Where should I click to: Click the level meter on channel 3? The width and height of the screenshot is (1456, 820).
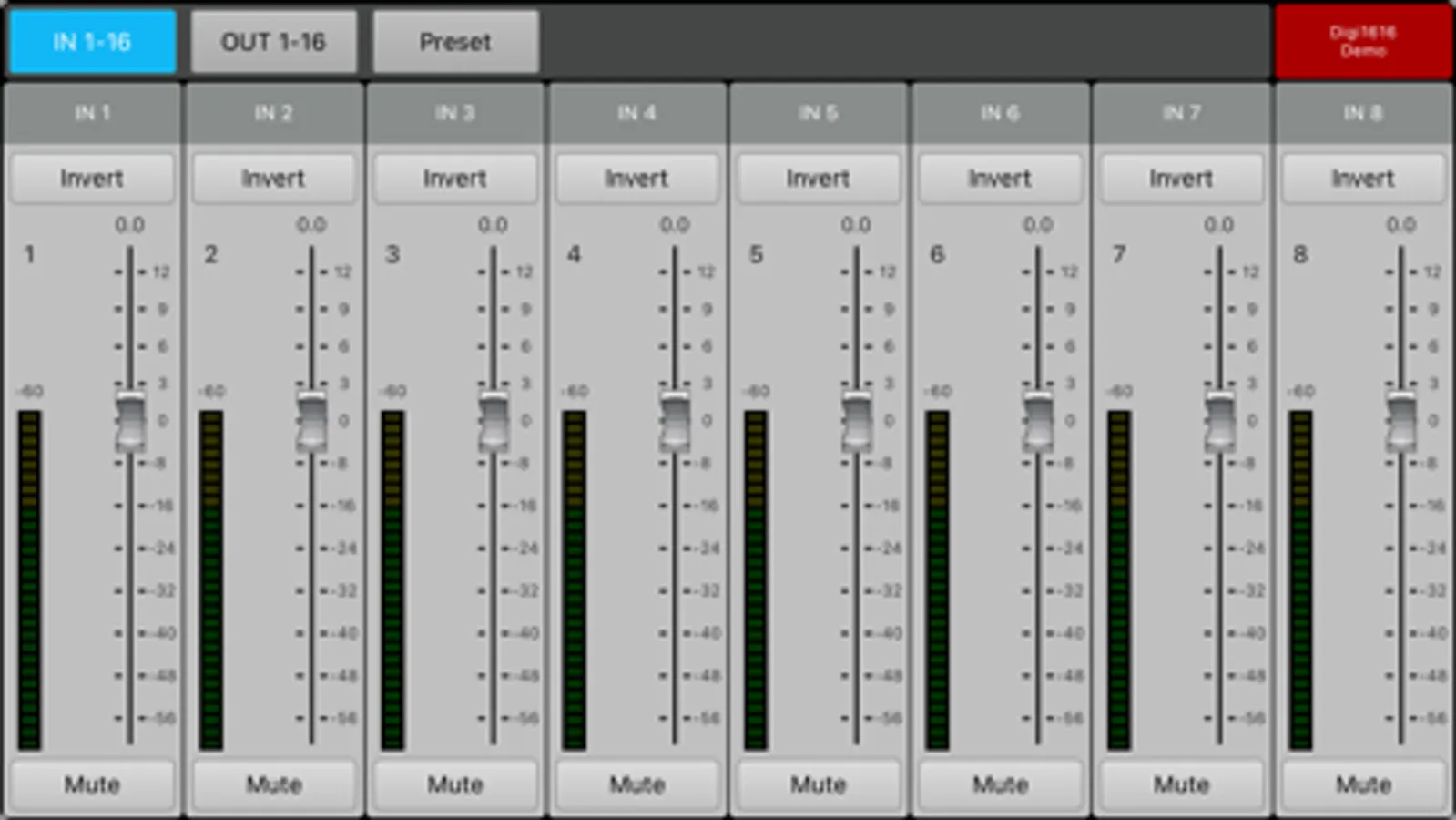(392, 579)
